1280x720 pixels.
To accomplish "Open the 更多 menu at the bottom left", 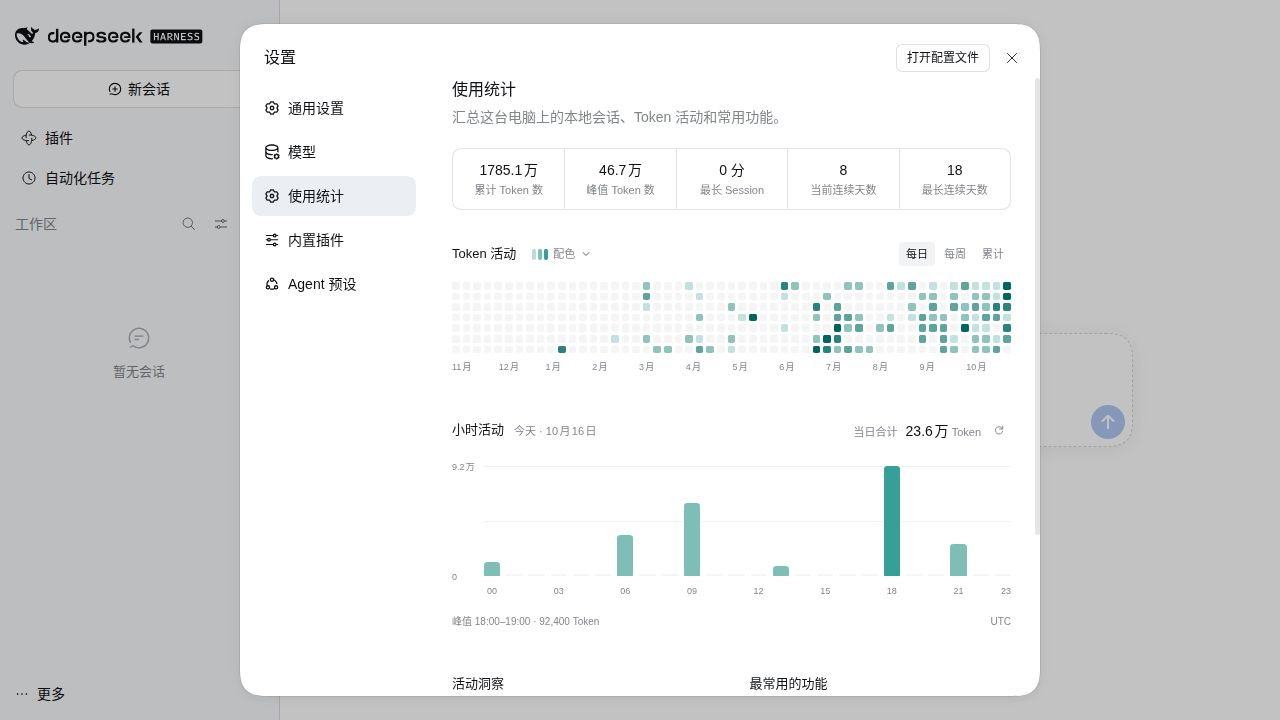I will pos(41,694).
